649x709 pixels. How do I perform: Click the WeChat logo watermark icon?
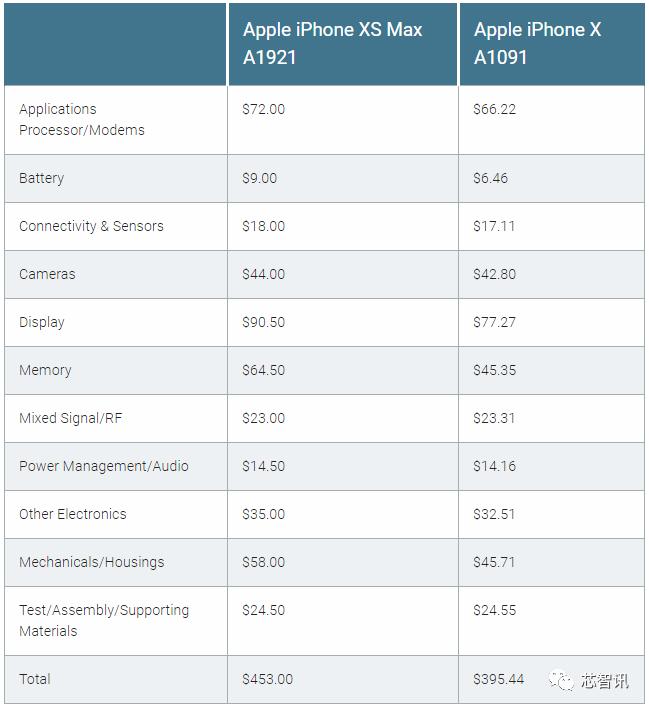pos(561,680)
